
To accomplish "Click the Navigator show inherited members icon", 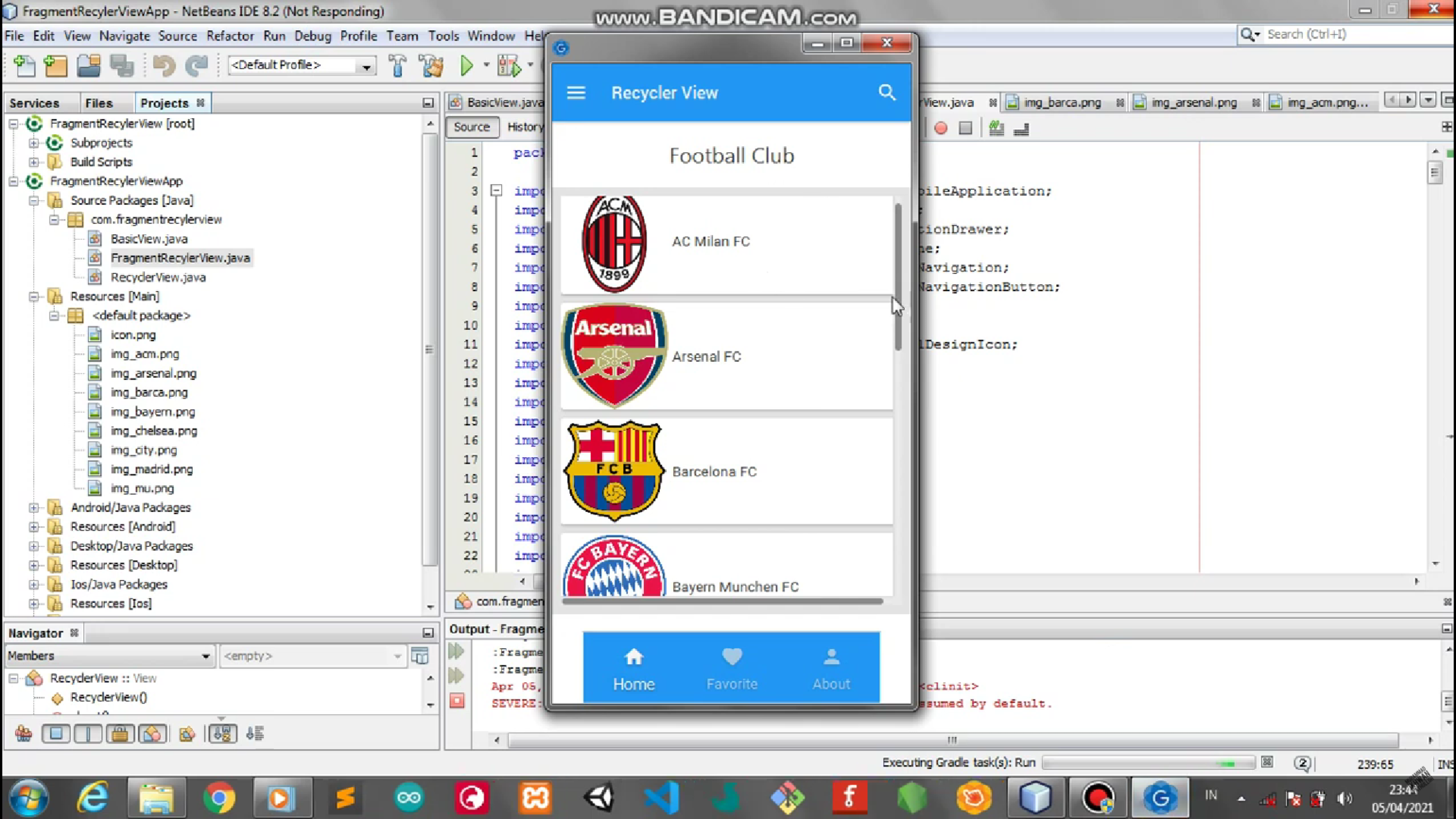I will tap(24, 734).
